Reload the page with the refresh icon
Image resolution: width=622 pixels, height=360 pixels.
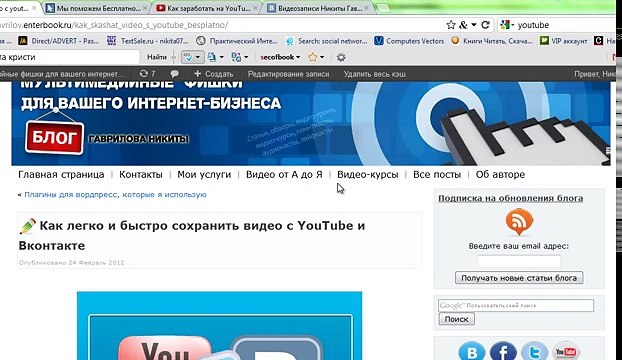(x=485, y=25)
